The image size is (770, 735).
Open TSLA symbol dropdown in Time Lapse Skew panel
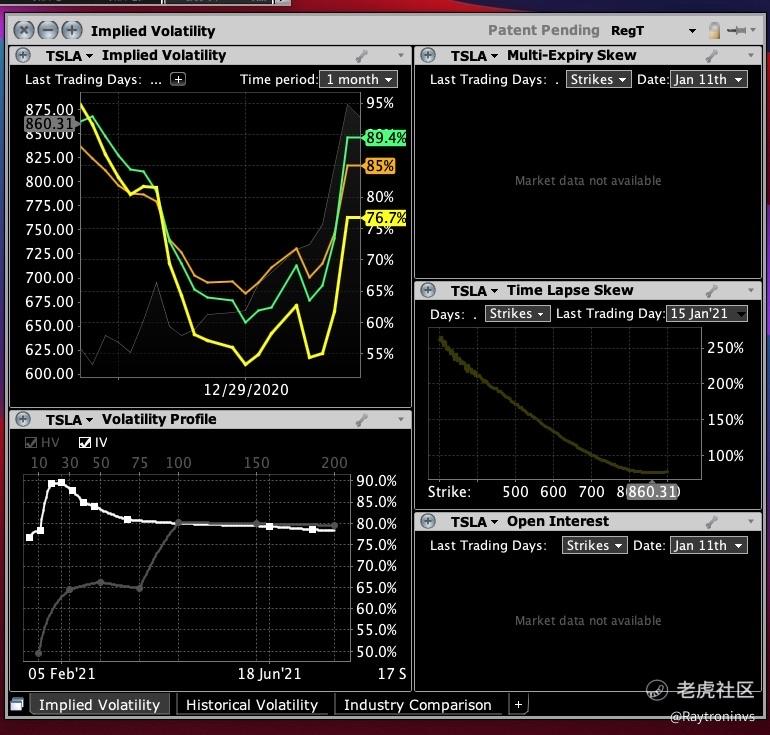pyautogui.click(x=474, y=291)
